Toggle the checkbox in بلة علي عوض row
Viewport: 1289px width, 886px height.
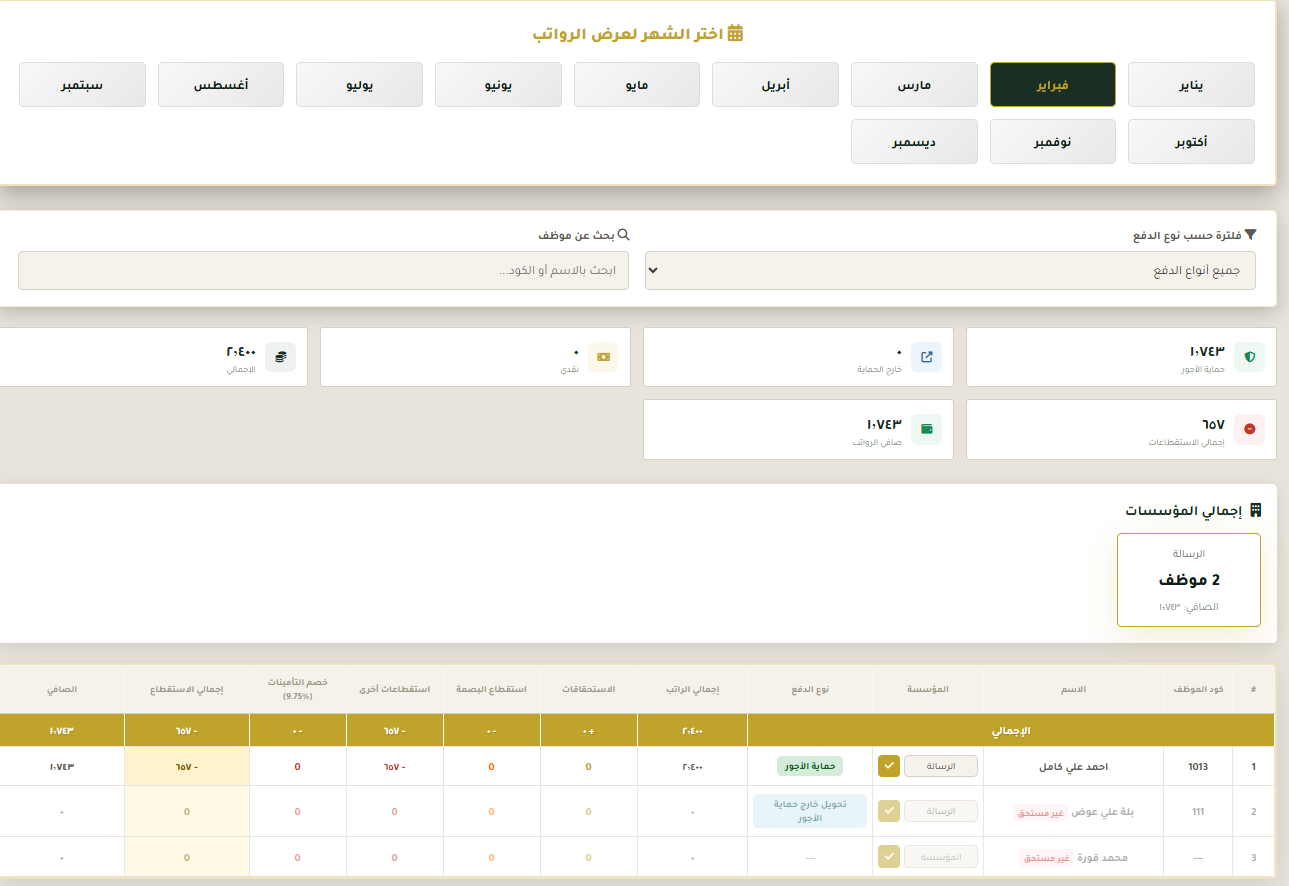[888, 811]
